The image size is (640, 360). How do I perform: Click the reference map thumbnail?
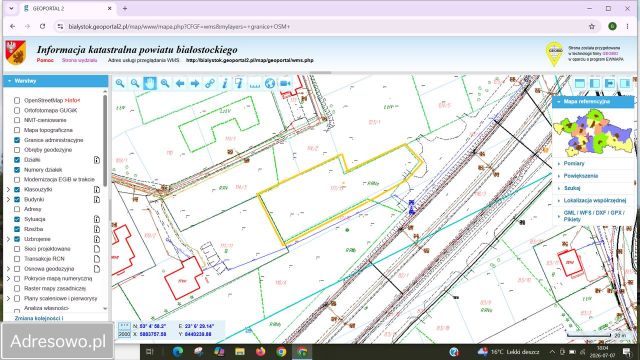point(593,132)
